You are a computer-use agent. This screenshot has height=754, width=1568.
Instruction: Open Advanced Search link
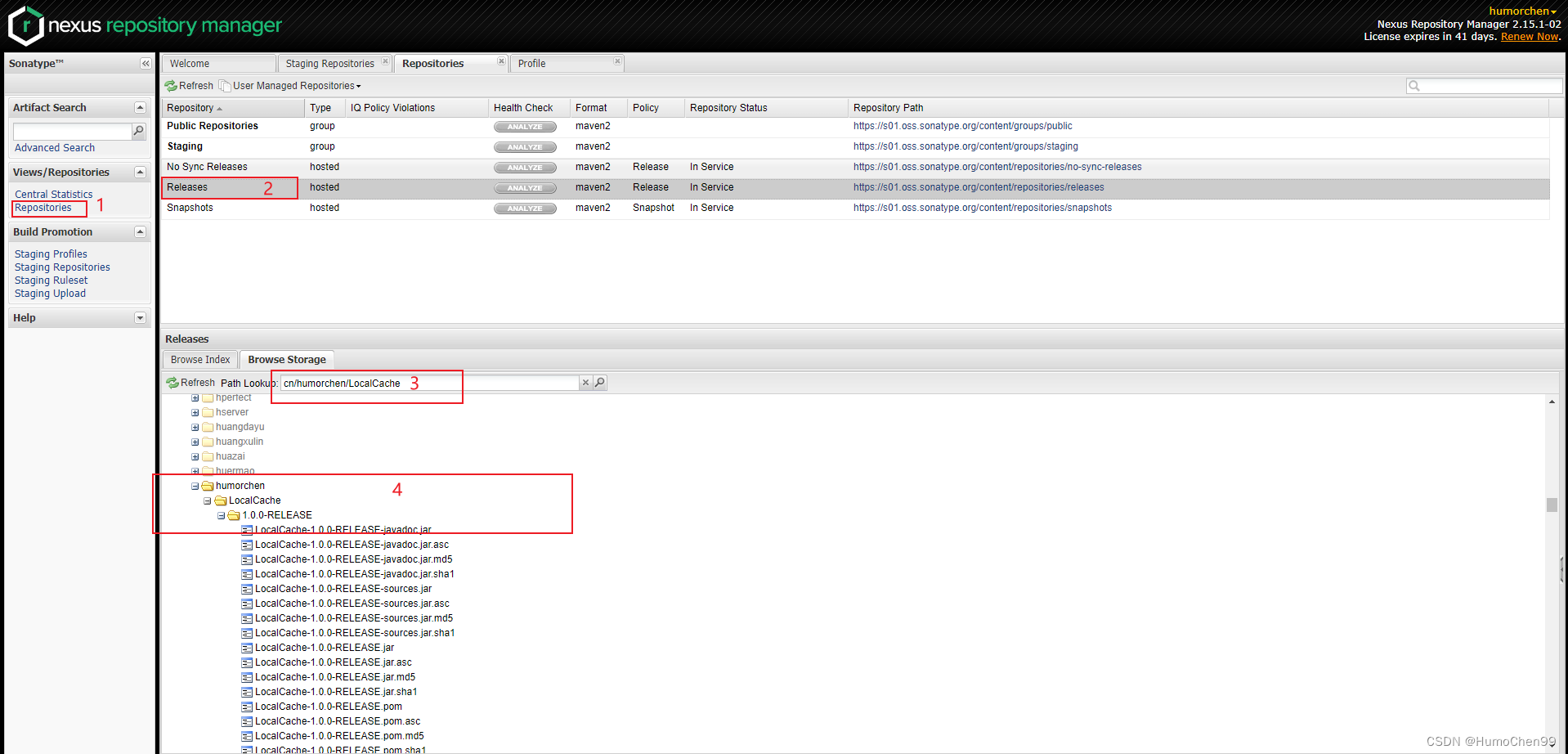point(55,148)
